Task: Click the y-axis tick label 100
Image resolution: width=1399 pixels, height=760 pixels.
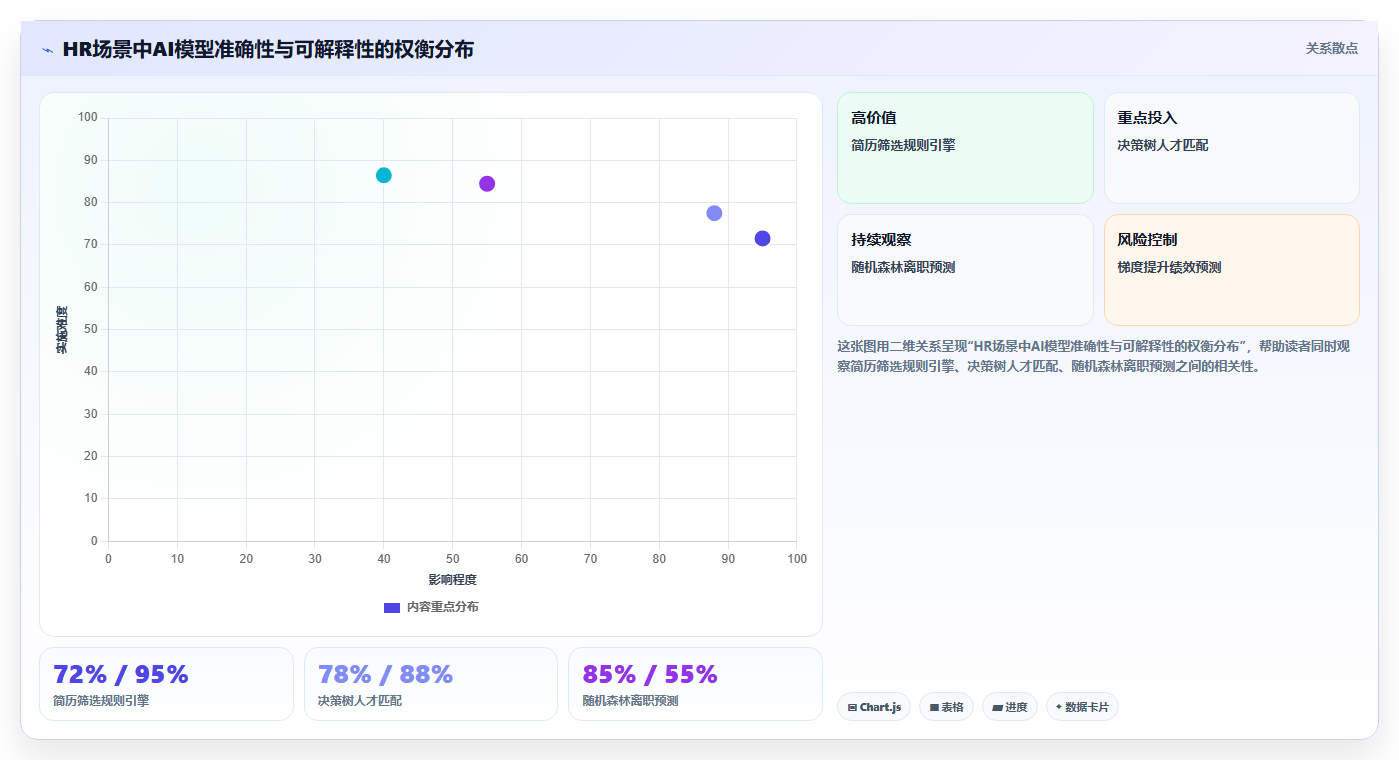Action: (x=88, y=118)
